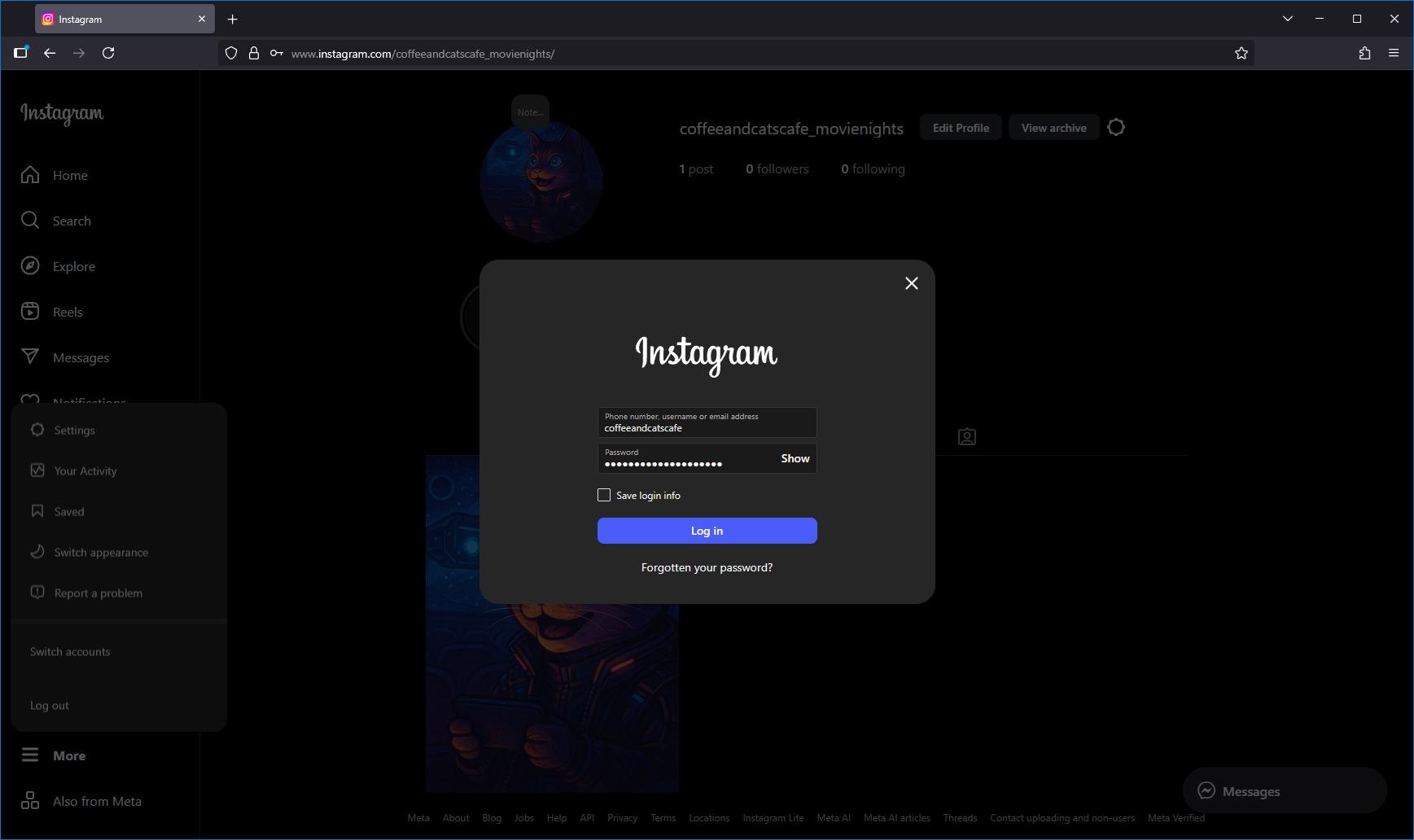Viewport: 1414px width, 840px height.
Task: Open the Forgotten your password link
Action: pyautogui.click(x=707, y=567)
